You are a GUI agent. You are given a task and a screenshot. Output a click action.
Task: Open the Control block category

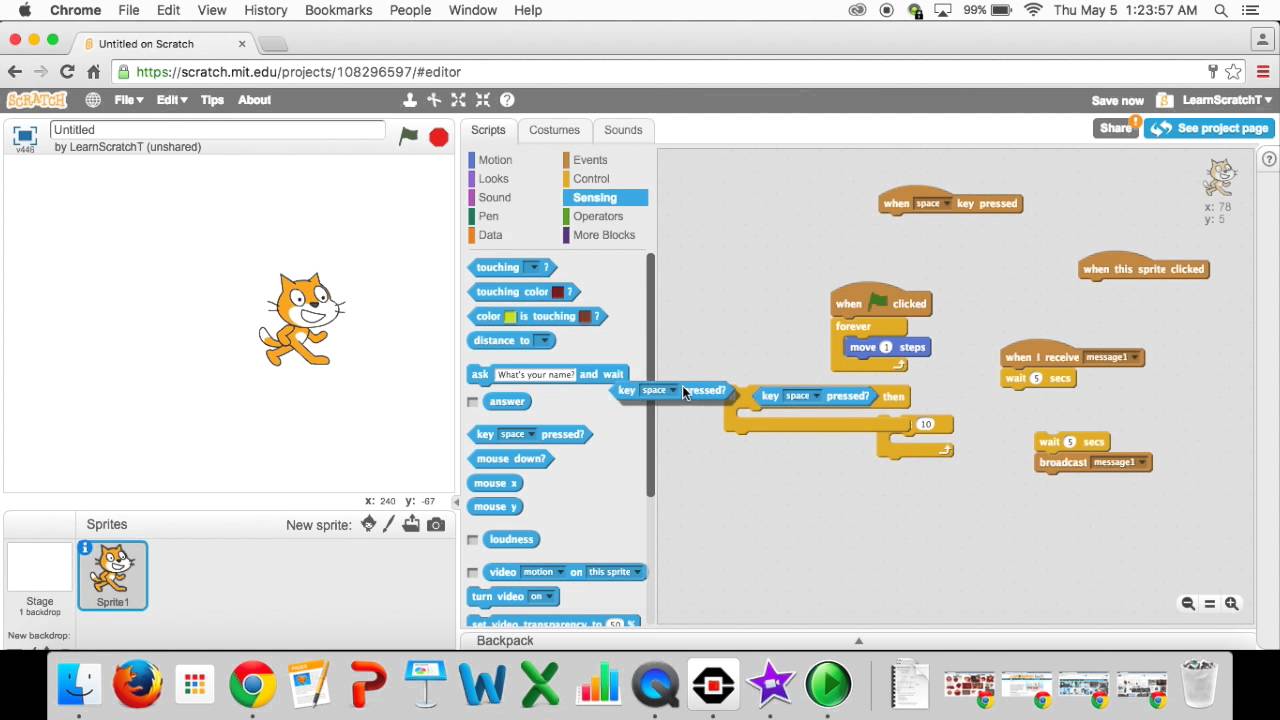pos(591,179)
